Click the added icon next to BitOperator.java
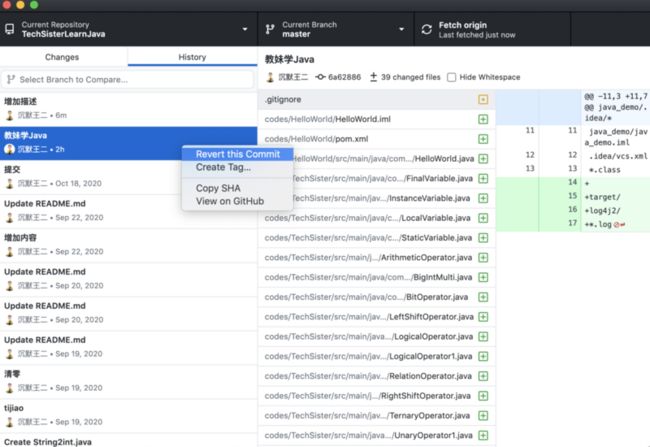Viewport: 650px width, 447px height. click(x=483, y=297)
